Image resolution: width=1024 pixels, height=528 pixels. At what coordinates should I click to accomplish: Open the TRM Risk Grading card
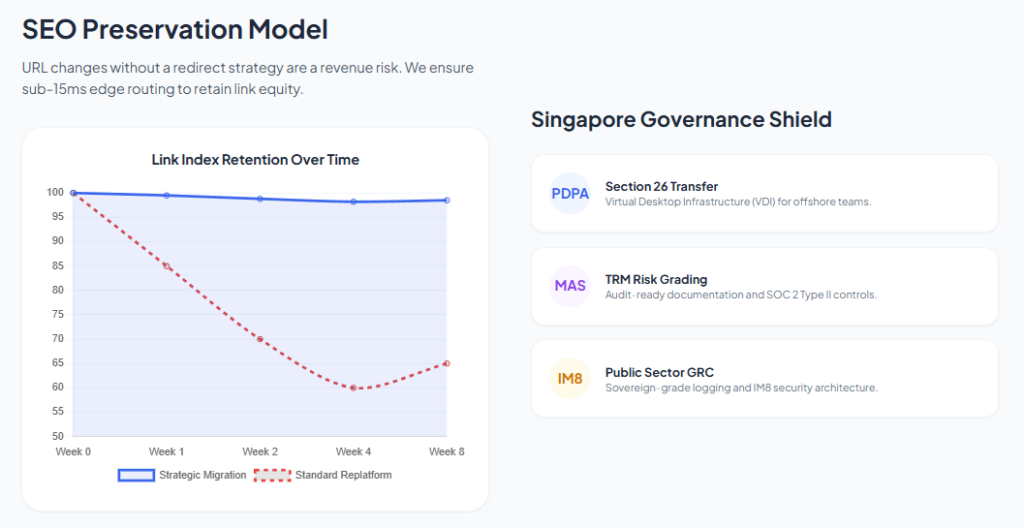pyautogui.click(x=765, y=286)
